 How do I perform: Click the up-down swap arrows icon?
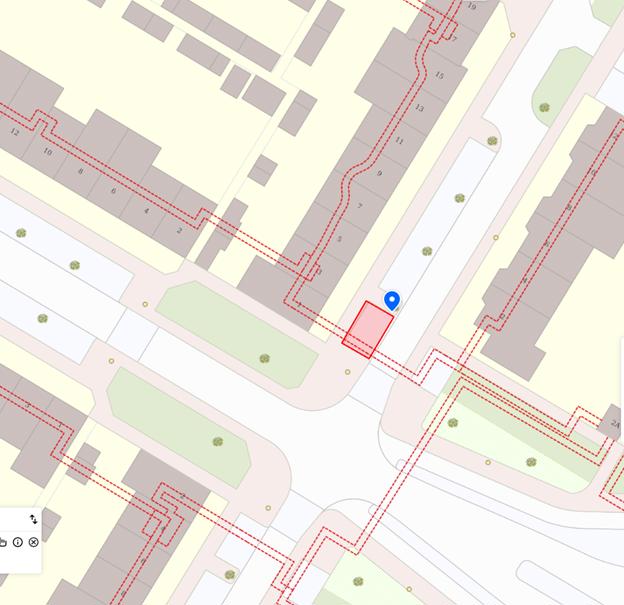pos(34,519)
